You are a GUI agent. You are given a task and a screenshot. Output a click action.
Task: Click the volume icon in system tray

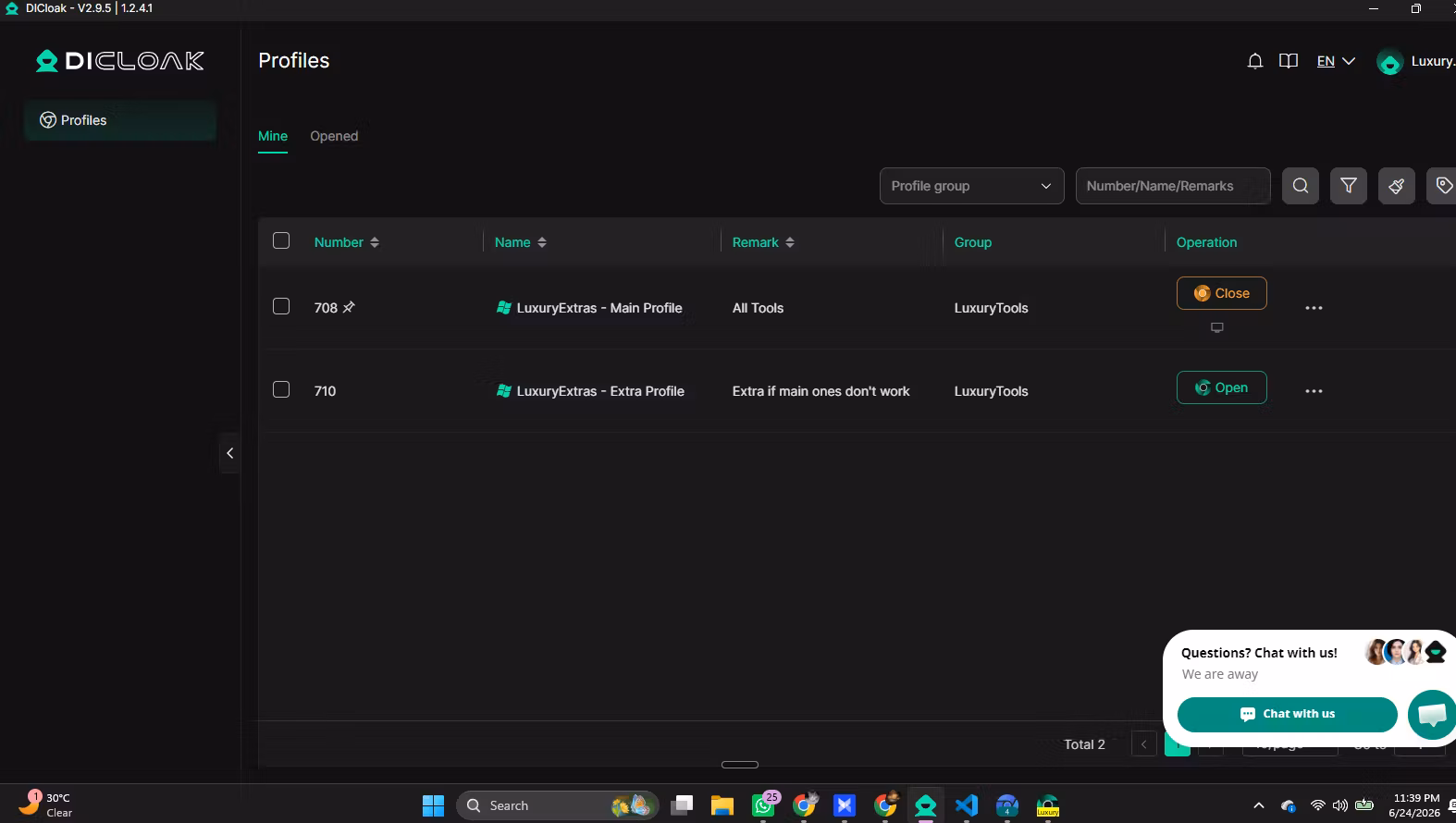1340,806
